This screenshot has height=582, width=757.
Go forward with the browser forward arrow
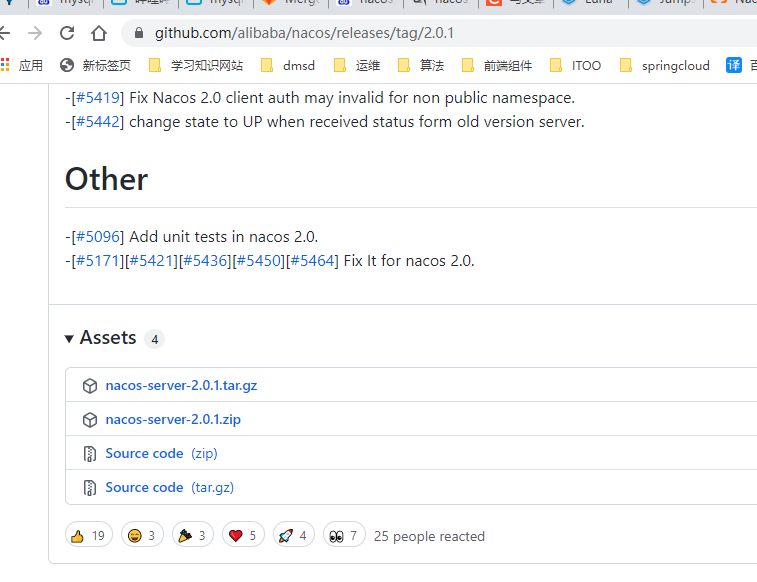pyautogui.click(x=35, y=33)
